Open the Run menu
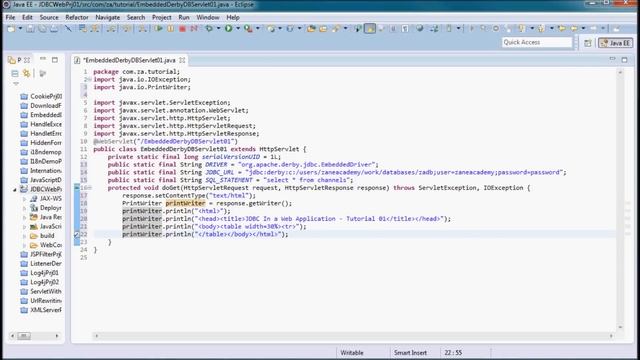Image resolution: width=640 pixels, height=360 pixels. (x=184, y=18)
